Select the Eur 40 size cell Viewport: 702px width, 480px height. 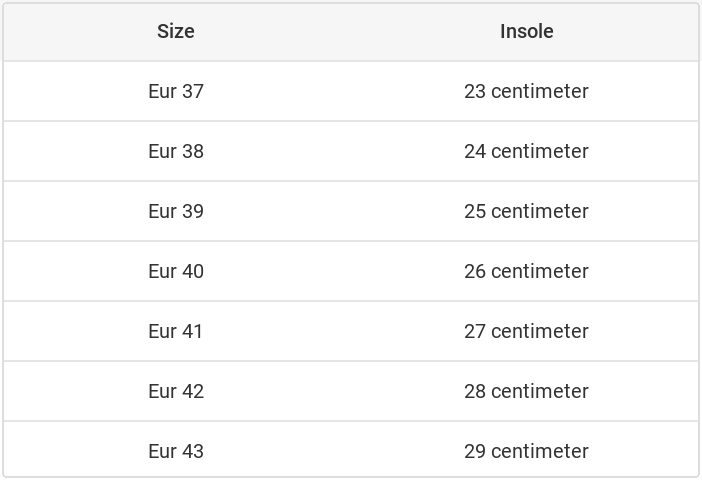[x=176, y=271]
